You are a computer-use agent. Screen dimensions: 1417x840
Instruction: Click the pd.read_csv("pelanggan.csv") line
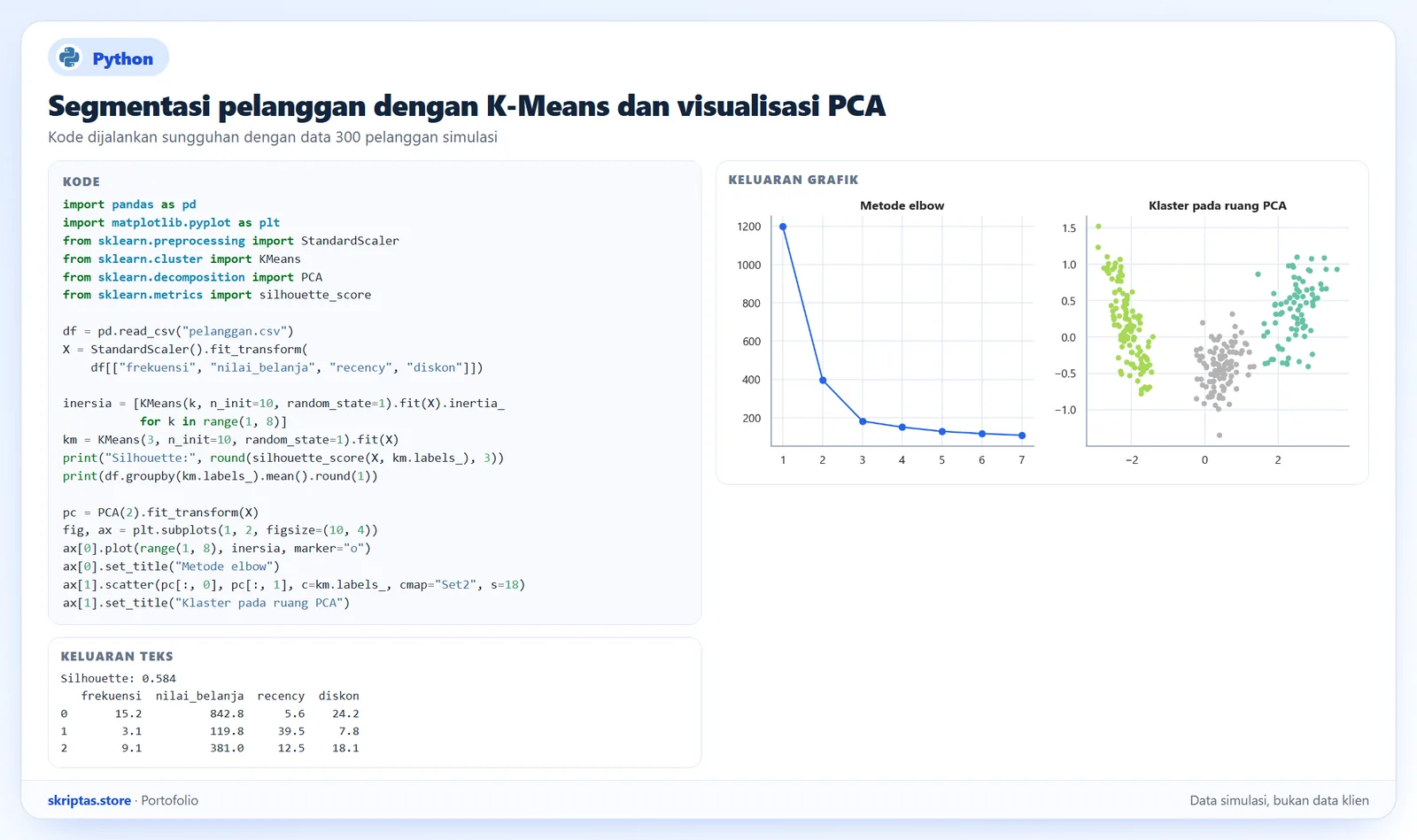[178, 331]
